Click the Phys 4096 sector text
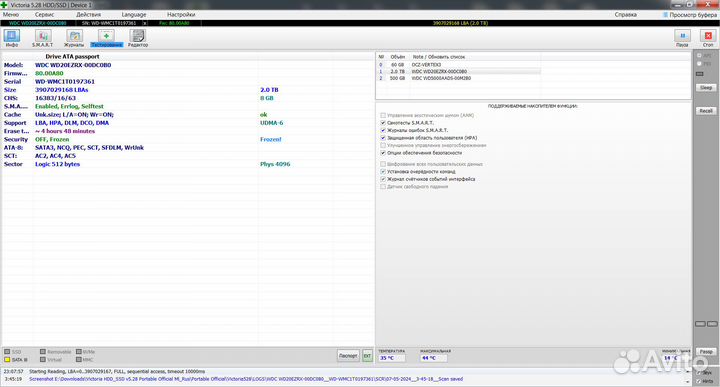 [x=275, y=164]
